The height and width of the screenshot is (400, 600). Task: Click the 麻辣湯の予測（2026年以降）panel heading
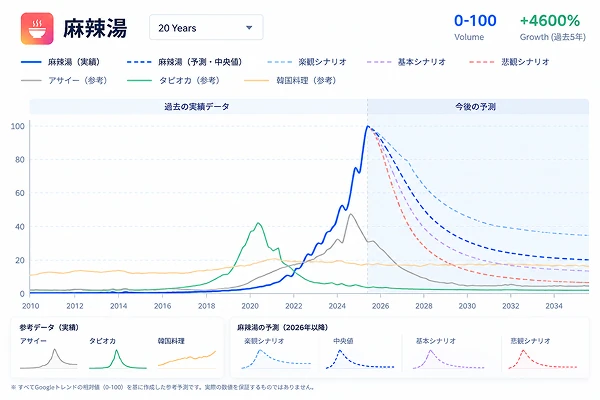coord(282,327)
